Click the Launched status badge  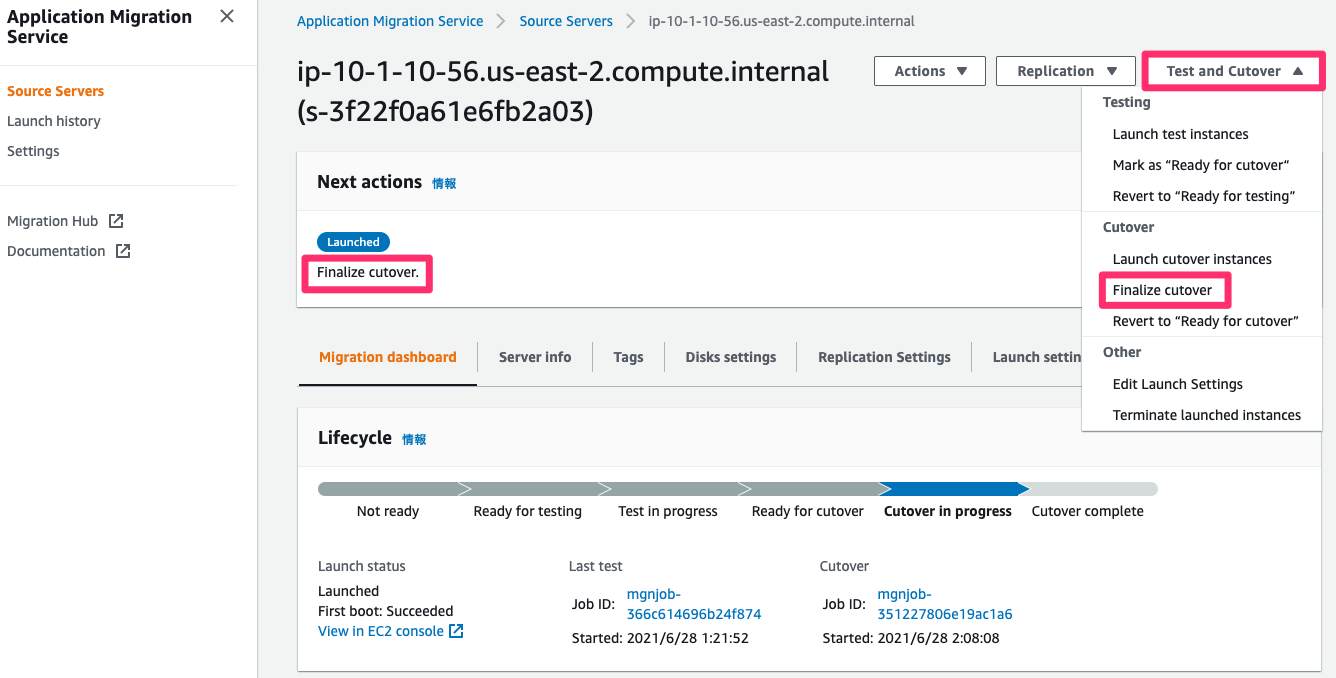(353, 242)
